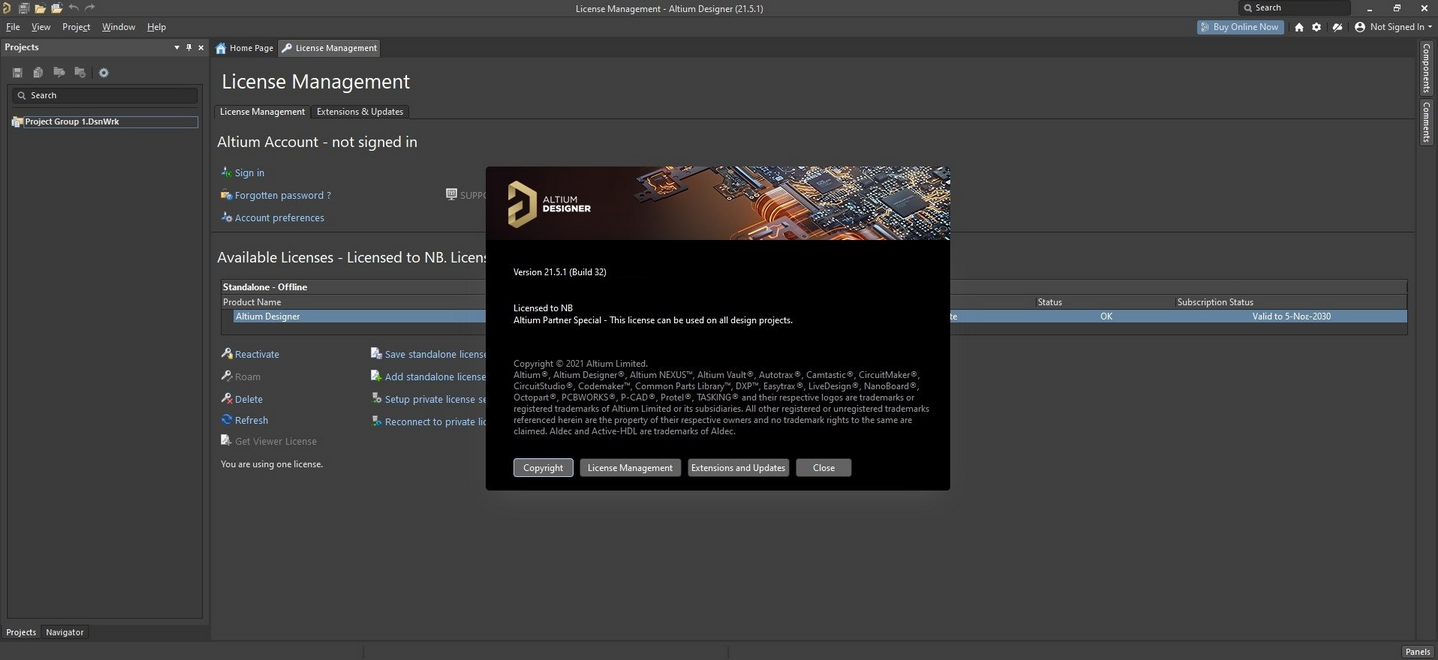Open Projects panel settings gear
The image size is (1438, 660).
(103, 72)
